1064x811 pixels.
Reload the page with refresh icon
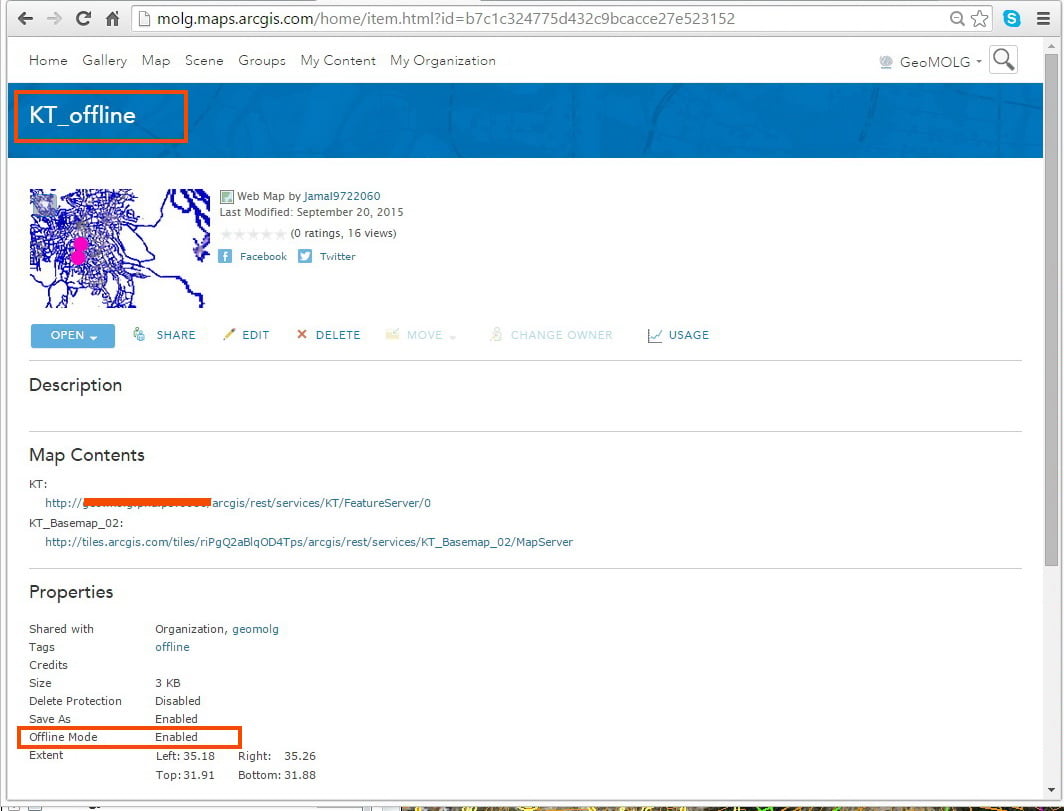(83, 18)
